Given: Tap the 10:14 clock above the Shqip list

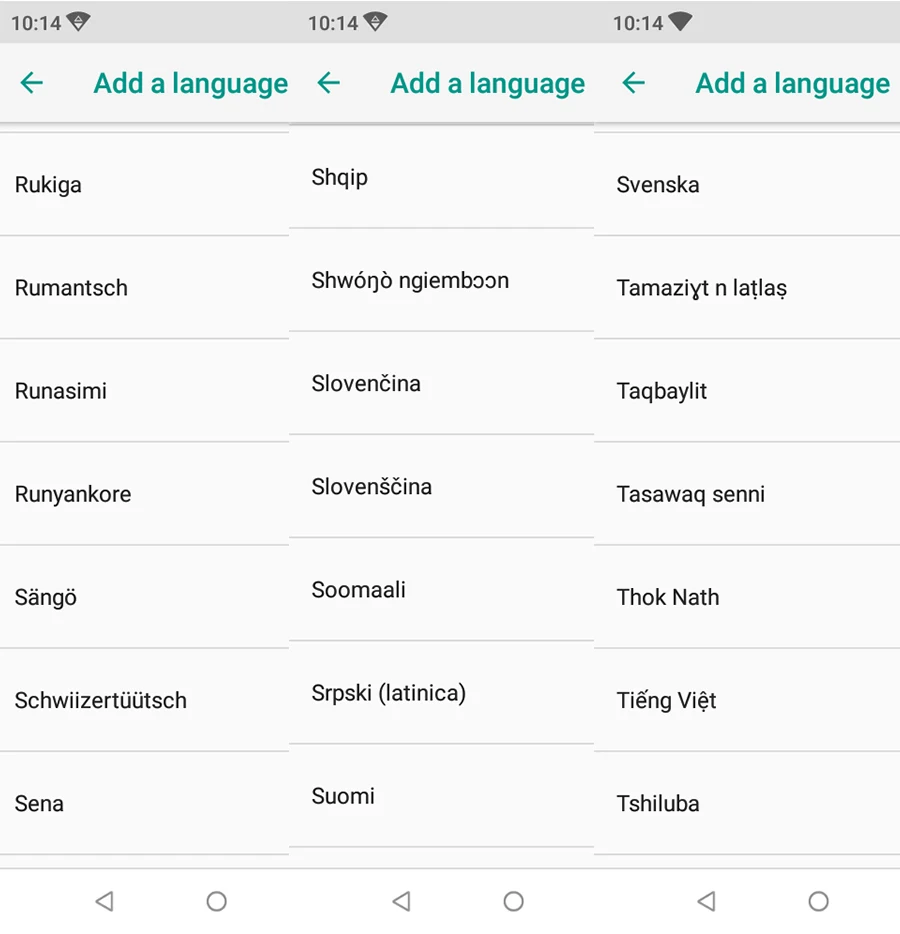Looking at the screenshot, I should point(332,23).
